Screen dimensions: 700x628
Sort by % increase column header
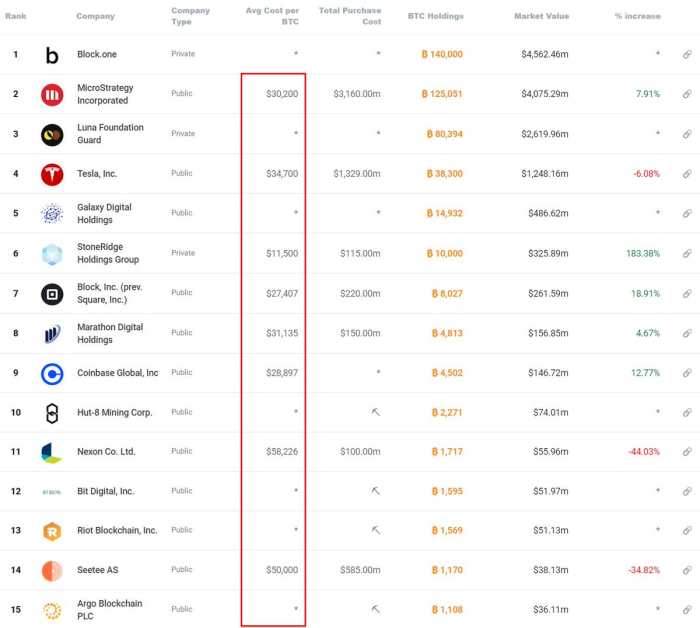pos(637,17)
